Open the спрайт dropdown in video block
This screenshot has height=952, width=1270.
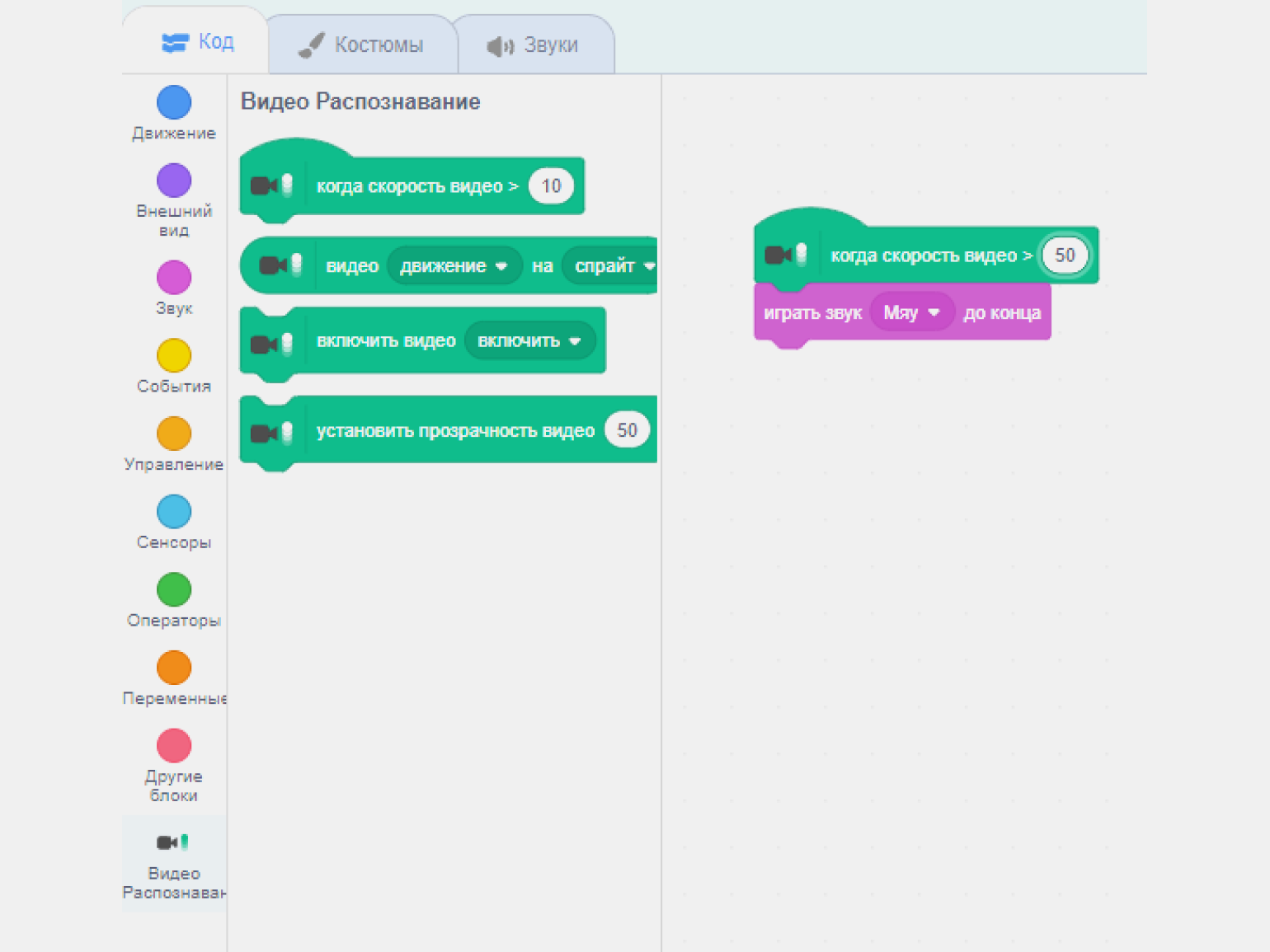[610, 266]
